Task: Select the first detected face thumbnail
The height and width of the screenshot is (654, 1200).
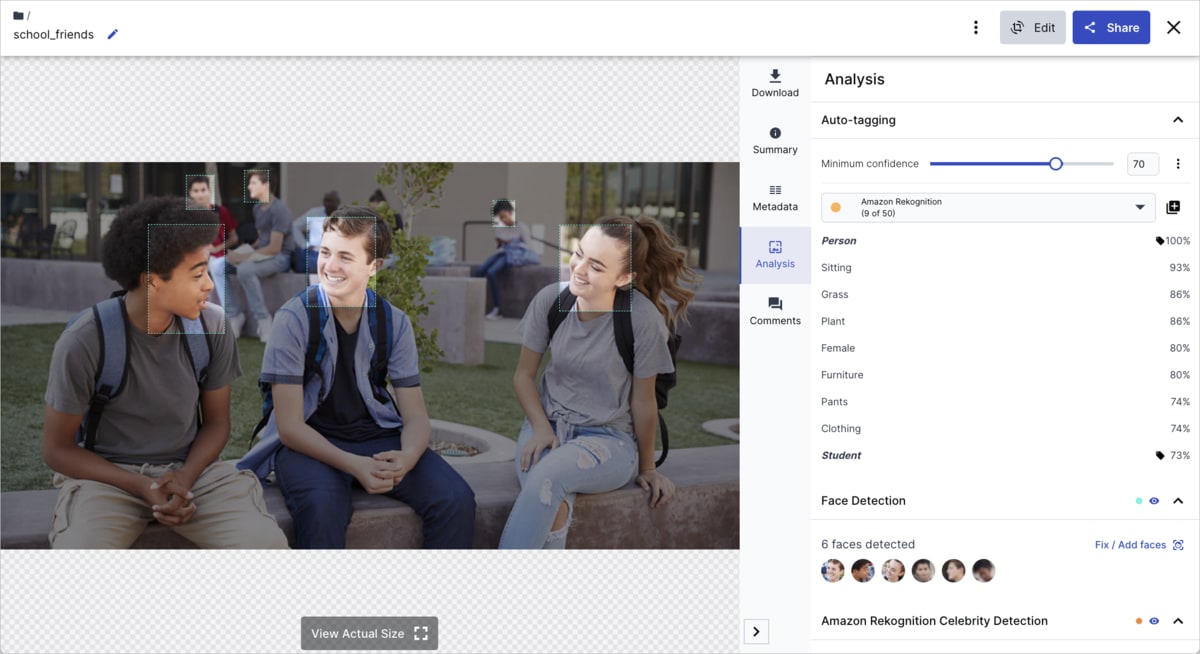Action: pyautogui.click(x=833, y=571)
